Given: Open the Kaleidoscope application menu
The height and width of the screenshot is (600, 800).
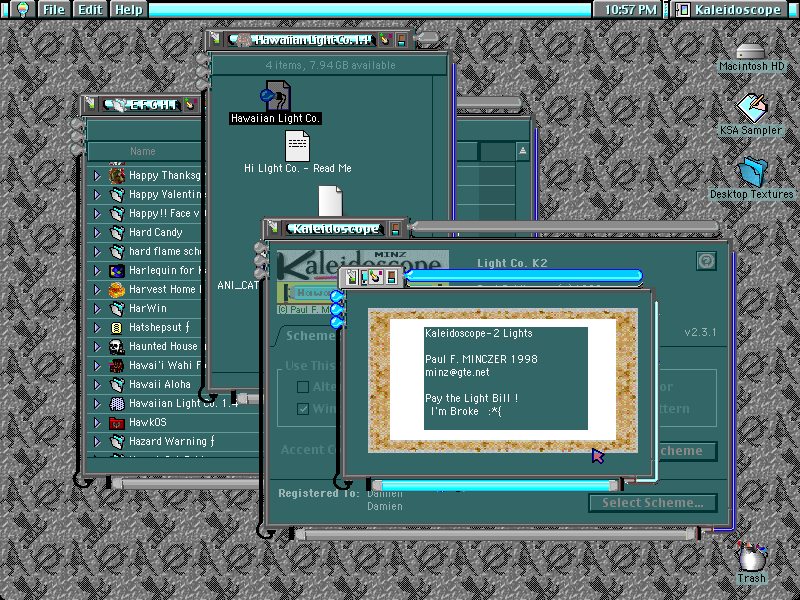Looking at the screenshot, I should (731, 9).
